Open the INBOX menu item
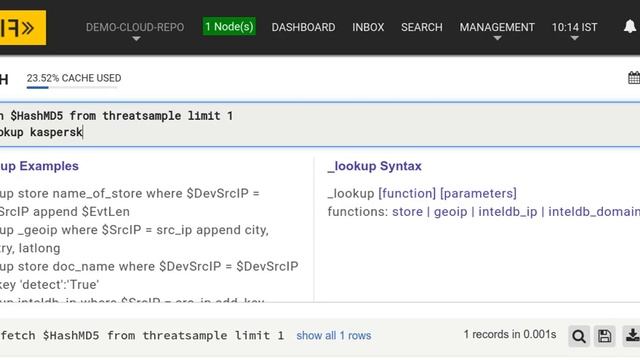This screenshot has height=360, width=640. pos(368,27)
